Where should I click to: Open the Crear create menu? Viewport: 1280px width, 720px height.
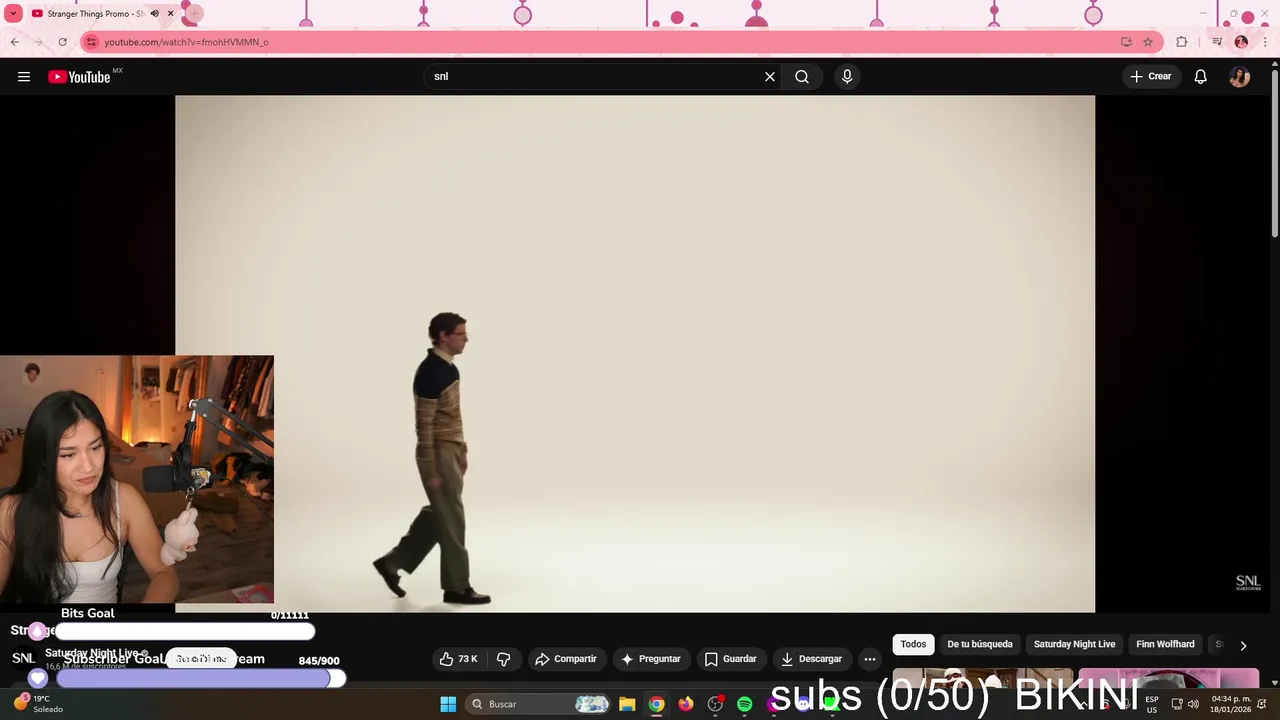pos(1151,77)
